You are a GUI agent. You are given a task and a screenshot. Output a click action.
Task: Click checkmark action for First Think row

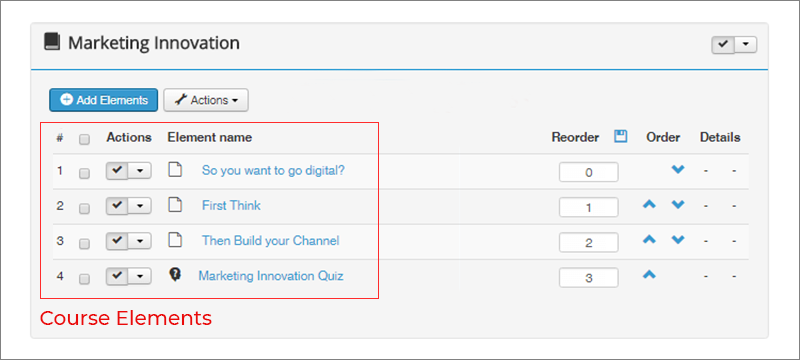(x=117, y=206)
